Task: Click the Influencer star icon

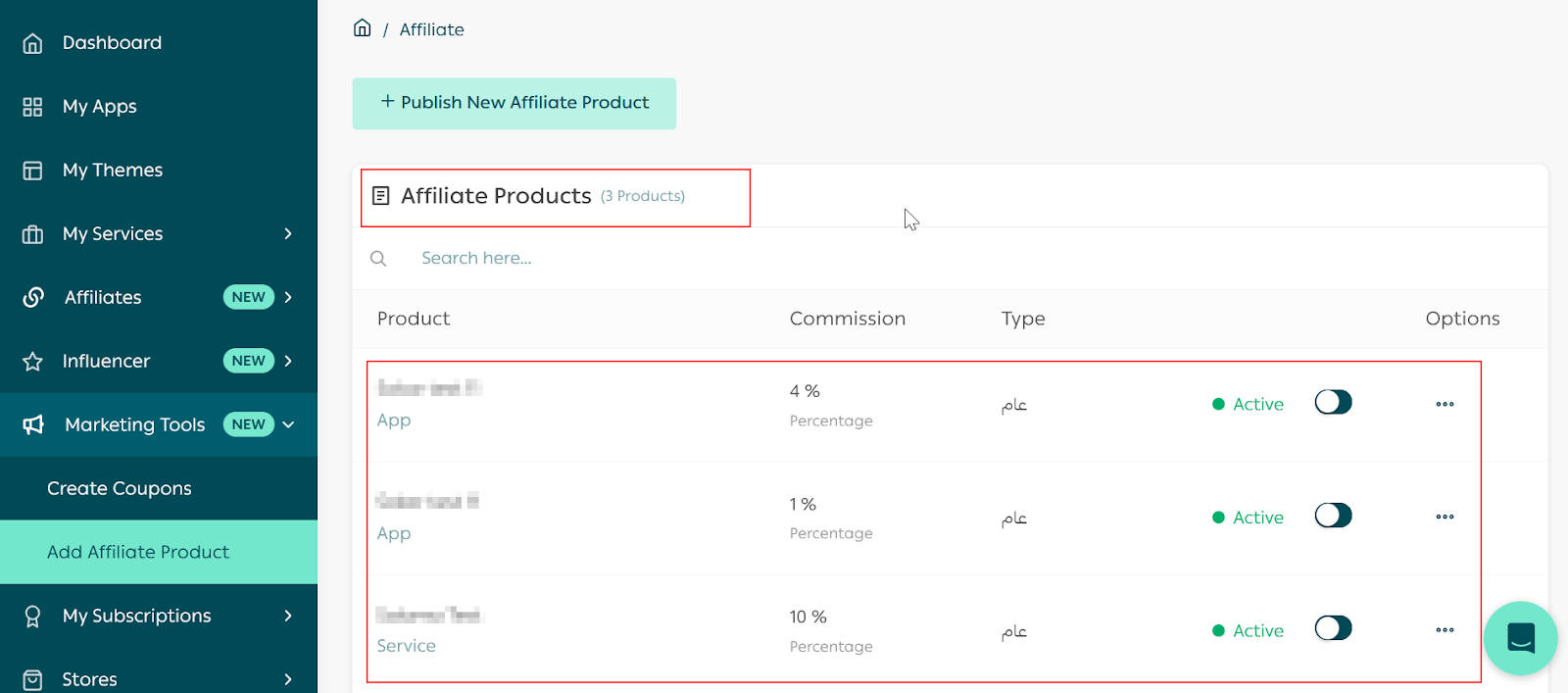Action: tap(32, 362)
